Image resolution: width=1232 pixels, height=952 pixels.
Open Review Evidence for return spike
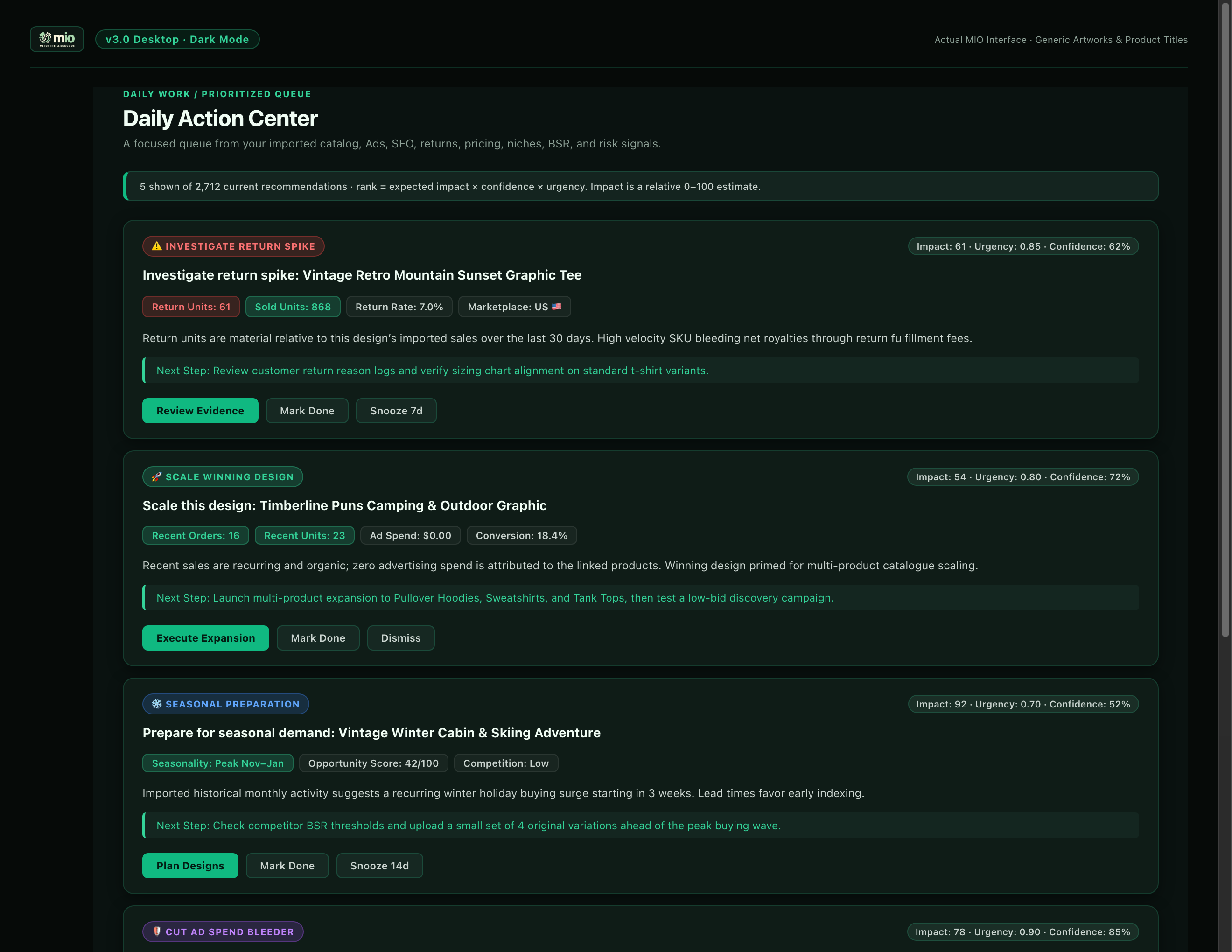click(x=200, y=411)
